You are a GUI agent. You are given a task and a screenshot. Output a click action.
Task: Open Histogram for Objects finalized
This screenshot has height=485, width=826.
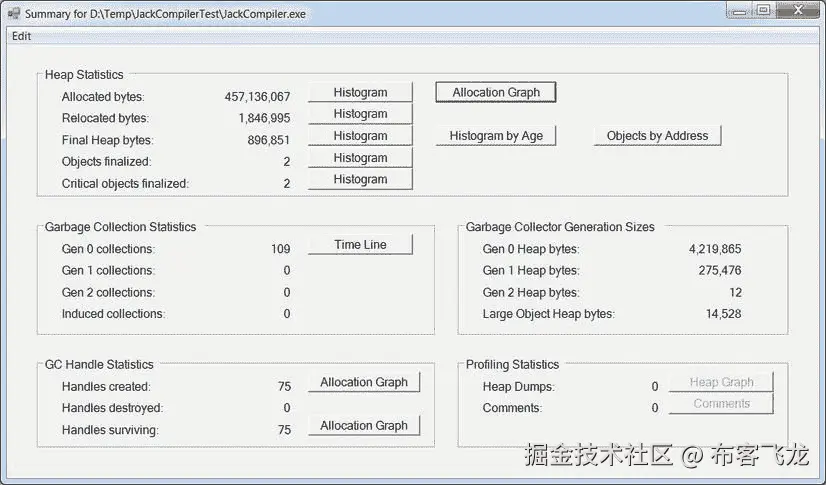pyautogui.click(x=360, y=157)
